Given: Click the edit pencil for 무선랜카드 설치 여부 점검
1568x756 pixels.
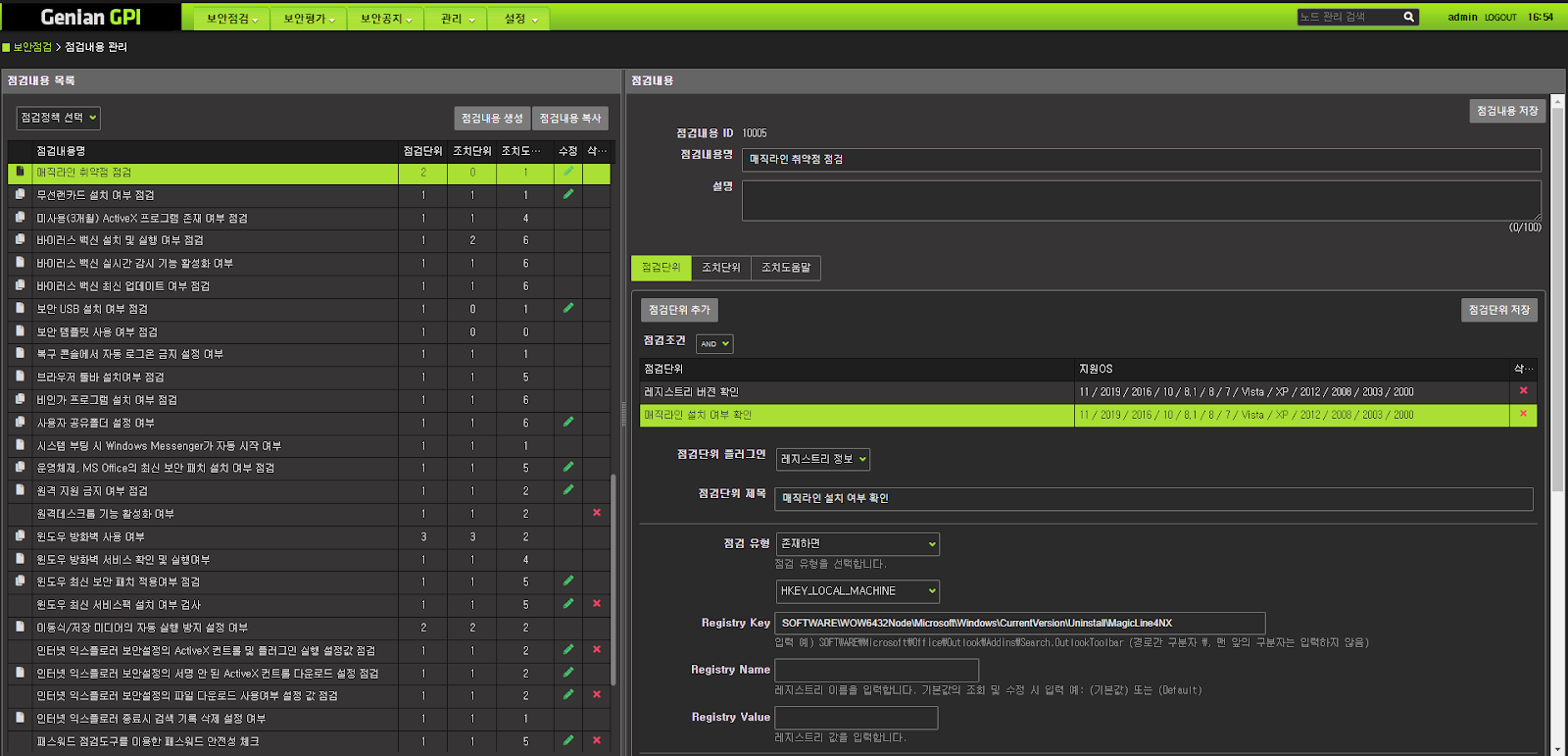Looking at the screenshot, I should [567, 194].
